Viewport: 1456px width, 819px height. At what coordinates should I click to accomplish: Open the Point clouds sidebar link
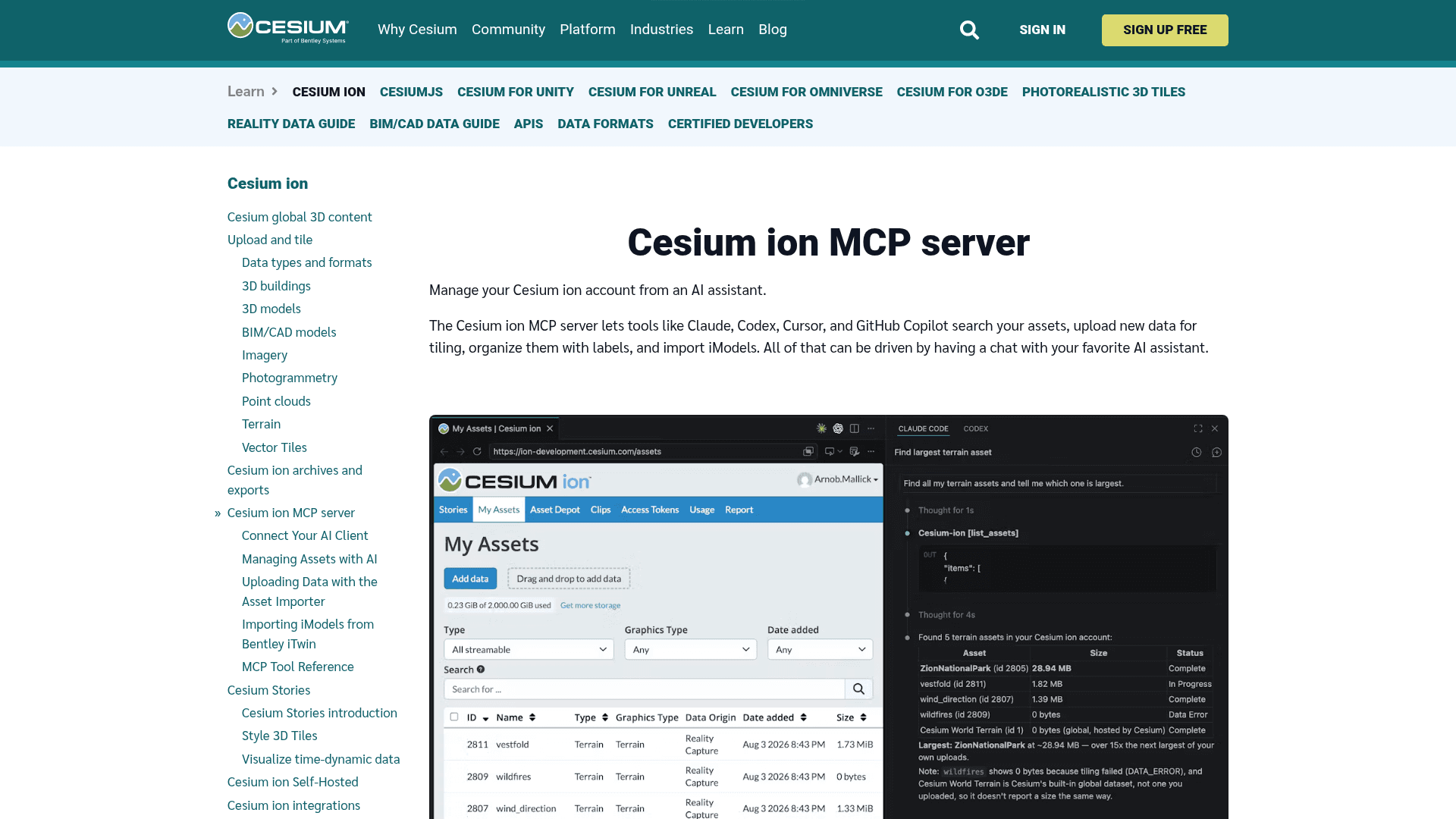(276, 401)
